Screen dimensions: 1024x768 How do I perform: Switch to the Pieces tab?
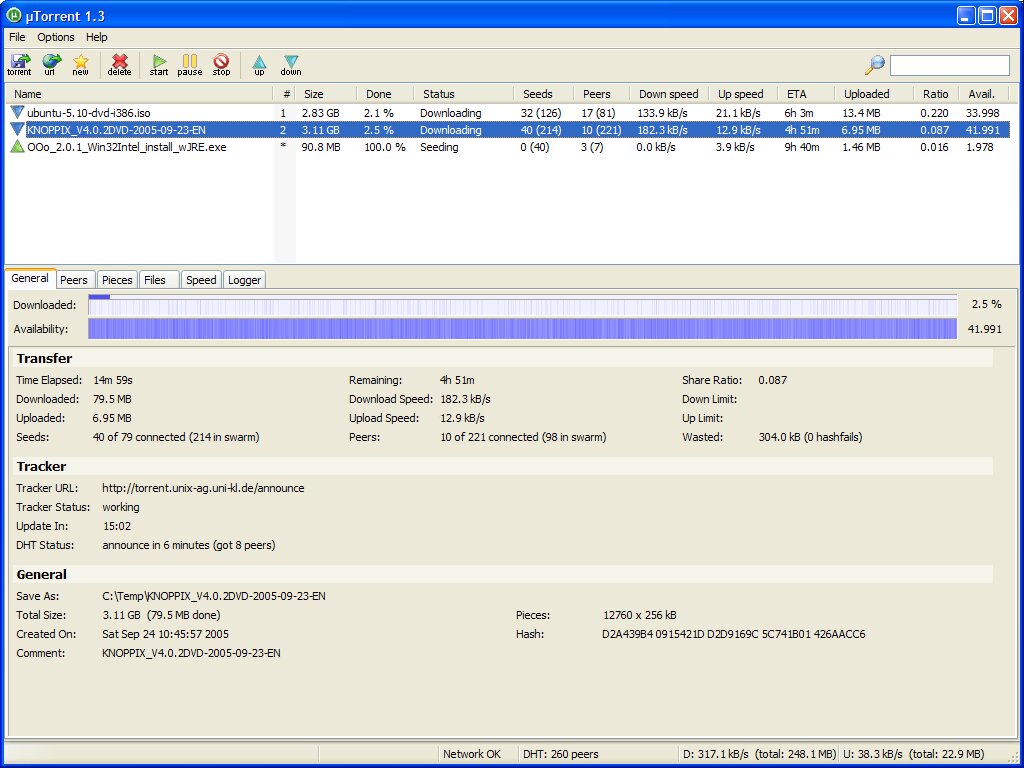(x=117, y=280)
